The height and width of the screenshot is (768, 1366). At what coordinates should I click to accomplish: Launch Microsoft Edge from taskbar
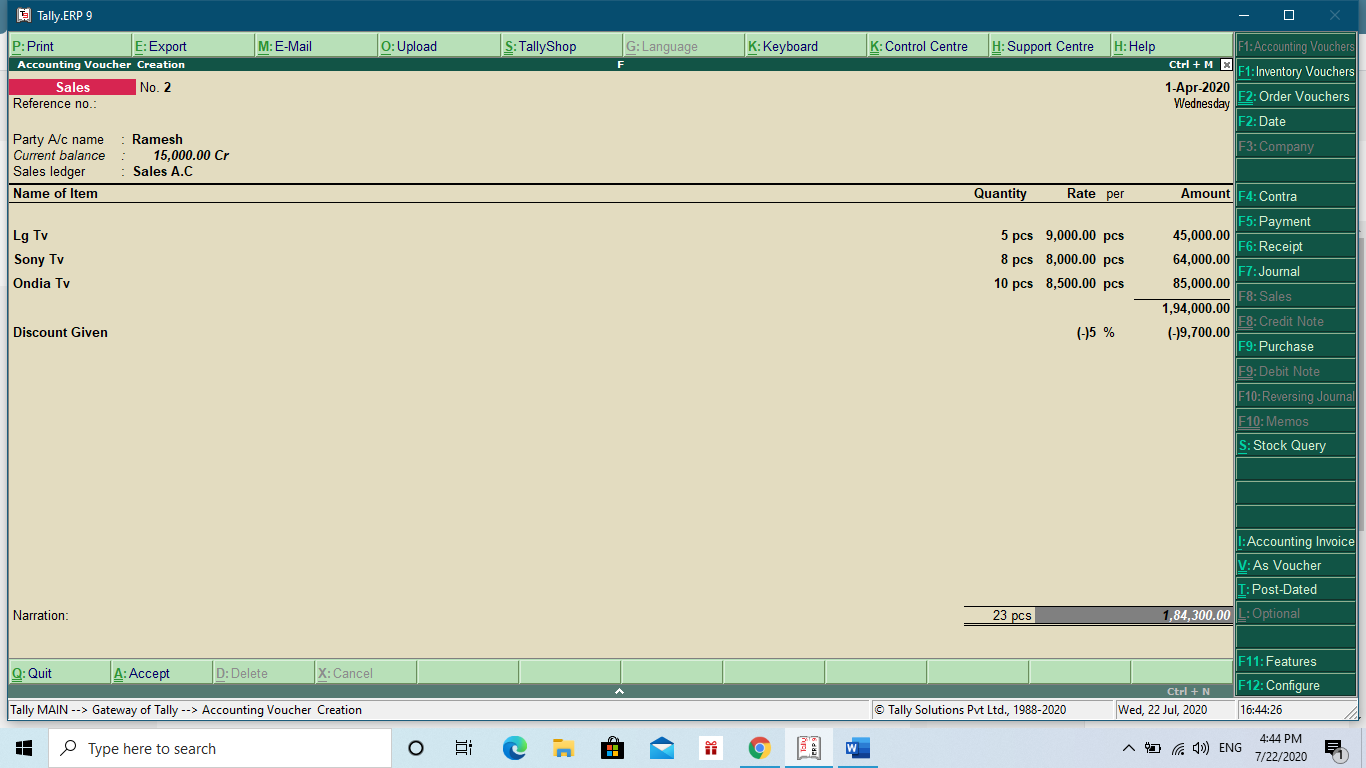click(x=514, y=748)
